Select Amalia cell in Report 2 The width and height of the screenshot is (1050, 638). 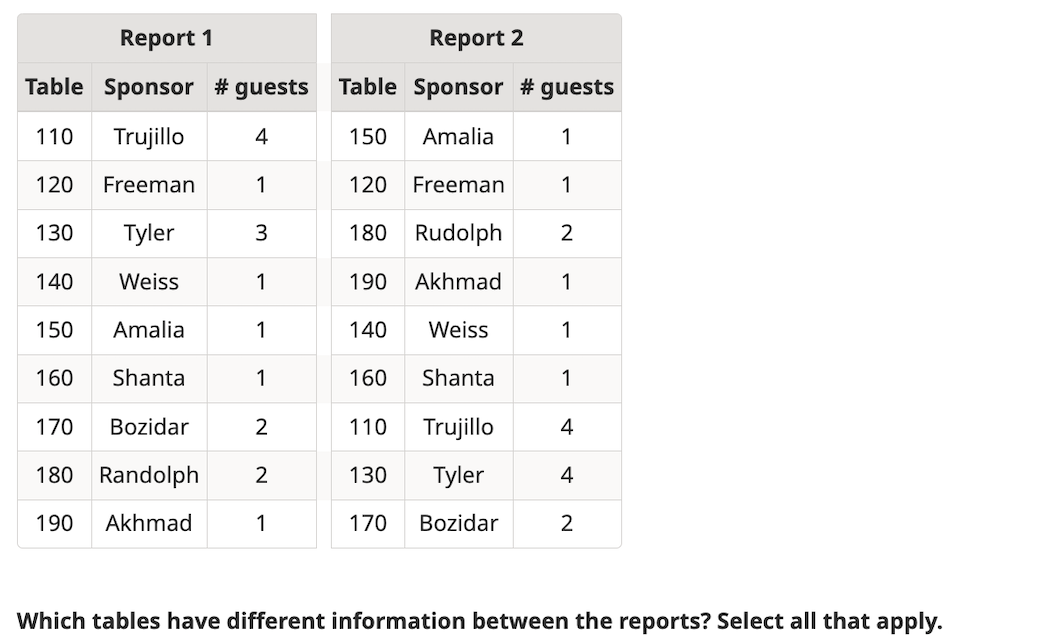[458, 136]
